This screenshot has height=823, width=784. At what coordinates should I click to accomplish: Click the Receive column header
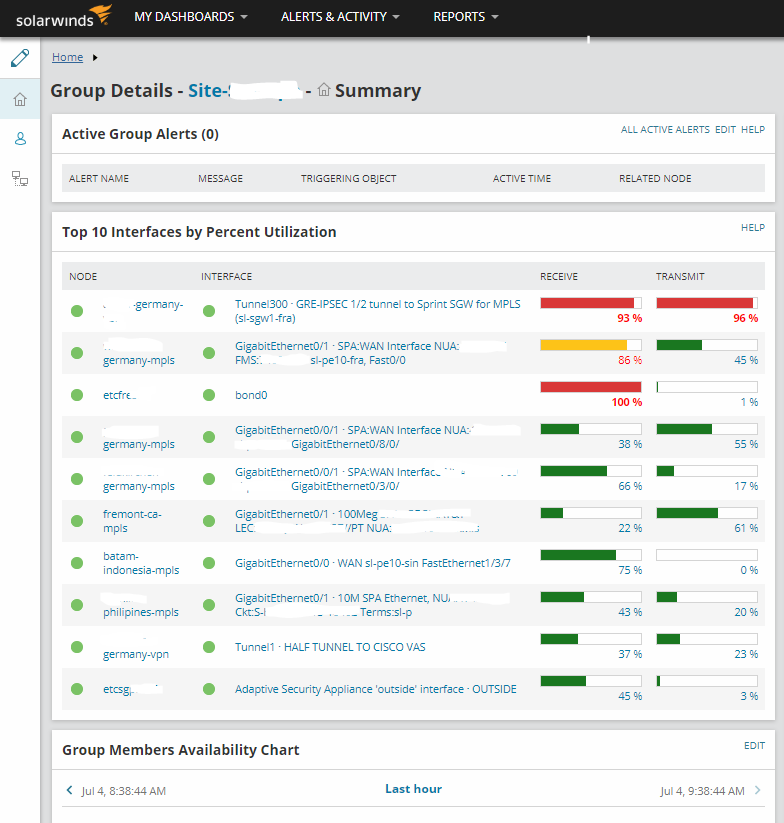559,277
